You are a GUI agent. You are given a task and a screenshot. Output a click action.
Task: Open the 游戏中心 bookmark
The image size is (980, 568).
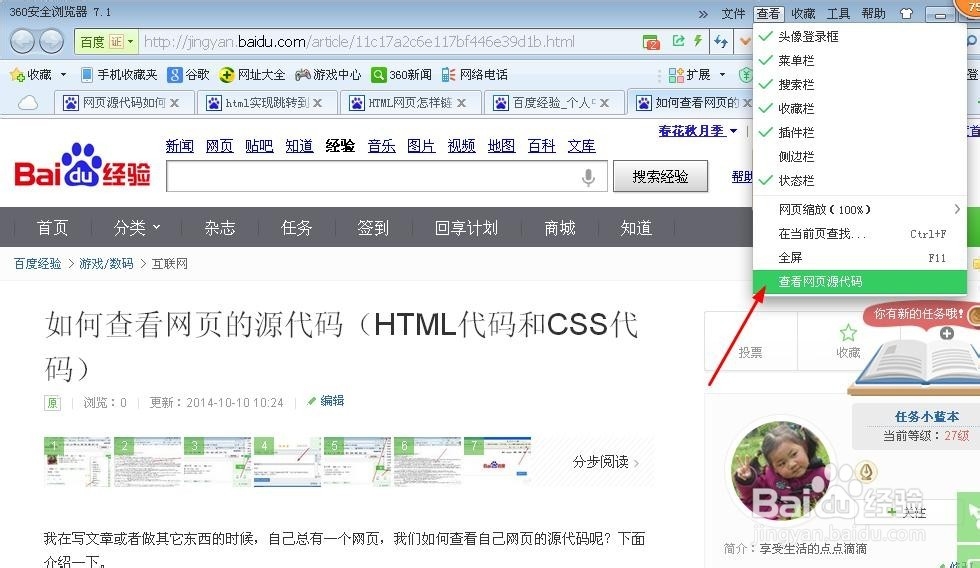click(x=328, y=75)
